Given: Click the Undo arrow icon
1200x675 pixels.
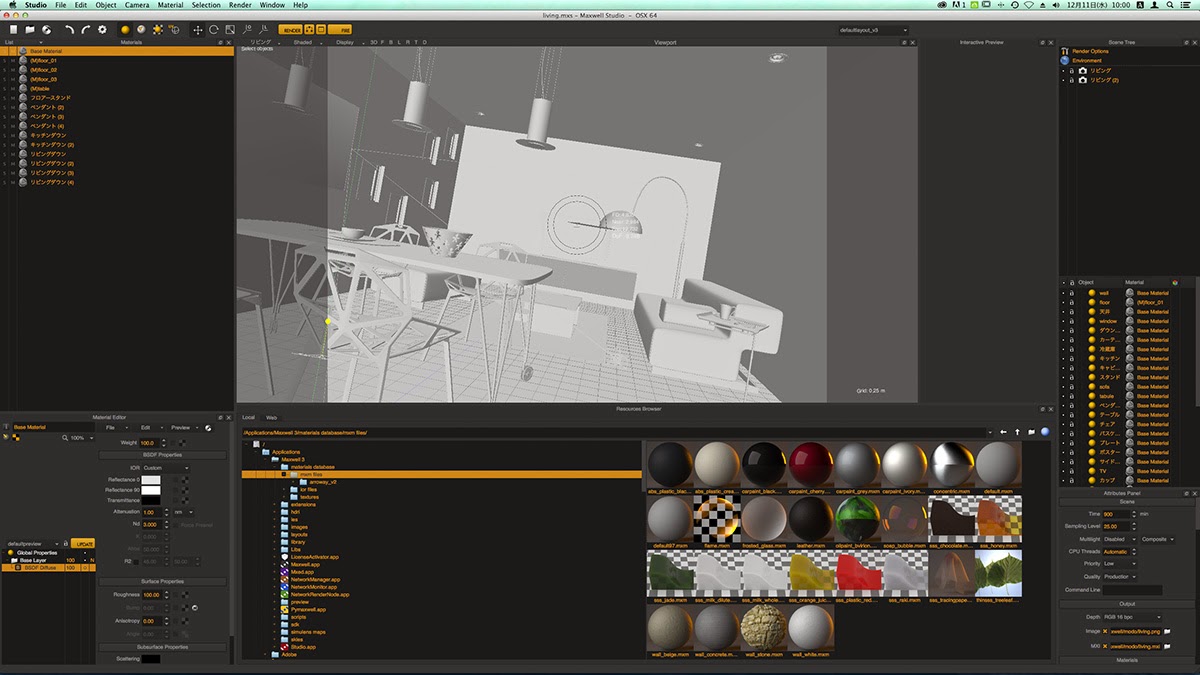Looking at the screenshot, I should [69, 30].
